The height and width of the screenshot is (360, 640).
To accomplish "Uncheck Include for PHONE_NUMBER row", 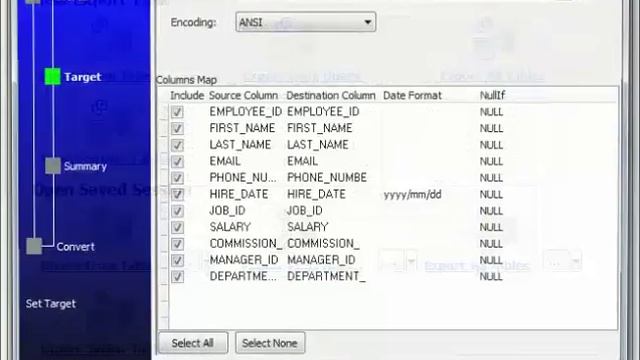I will click(177, 178).
